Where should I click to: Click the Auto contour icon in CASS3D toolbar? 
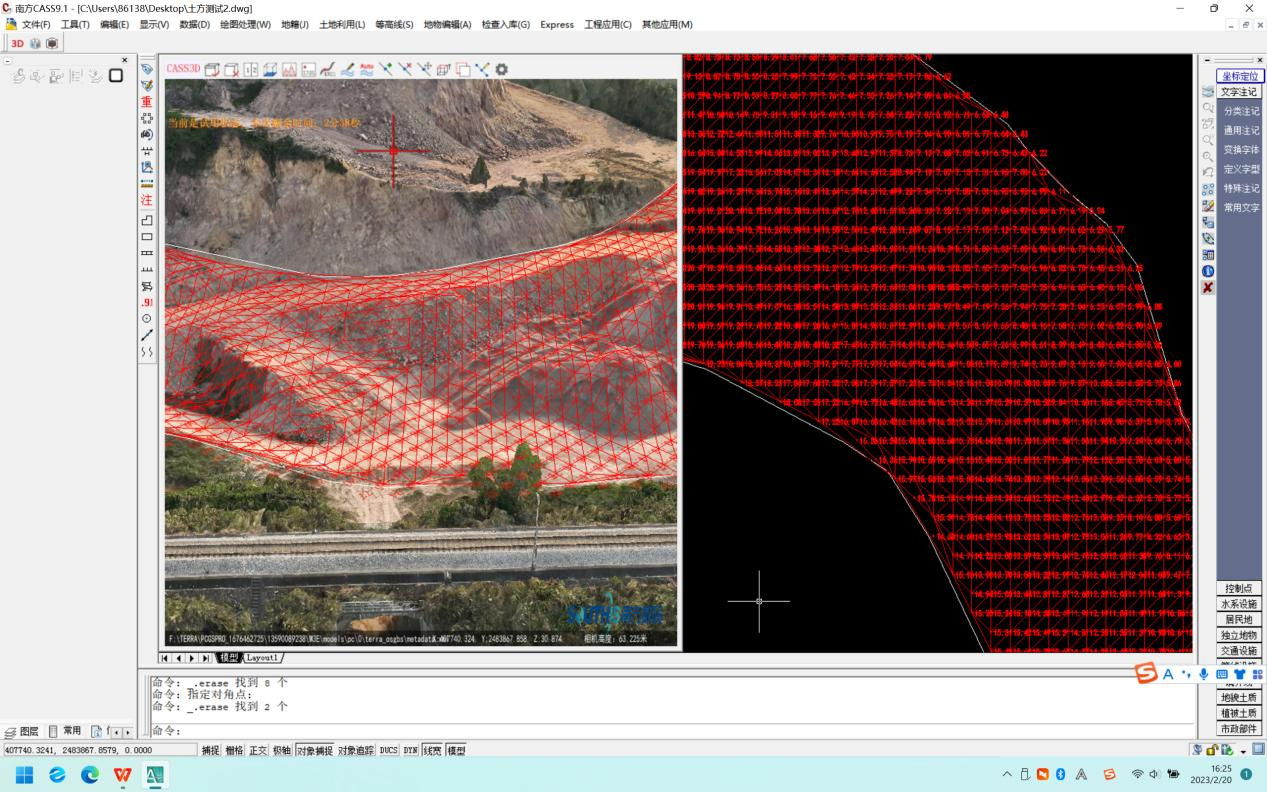(x=366, y=69)
